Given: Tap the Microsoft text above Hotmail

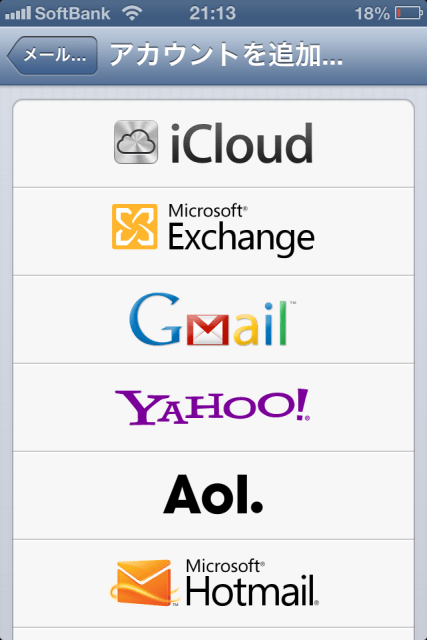Looking at the screenshot, I should [x=225, y=566].
